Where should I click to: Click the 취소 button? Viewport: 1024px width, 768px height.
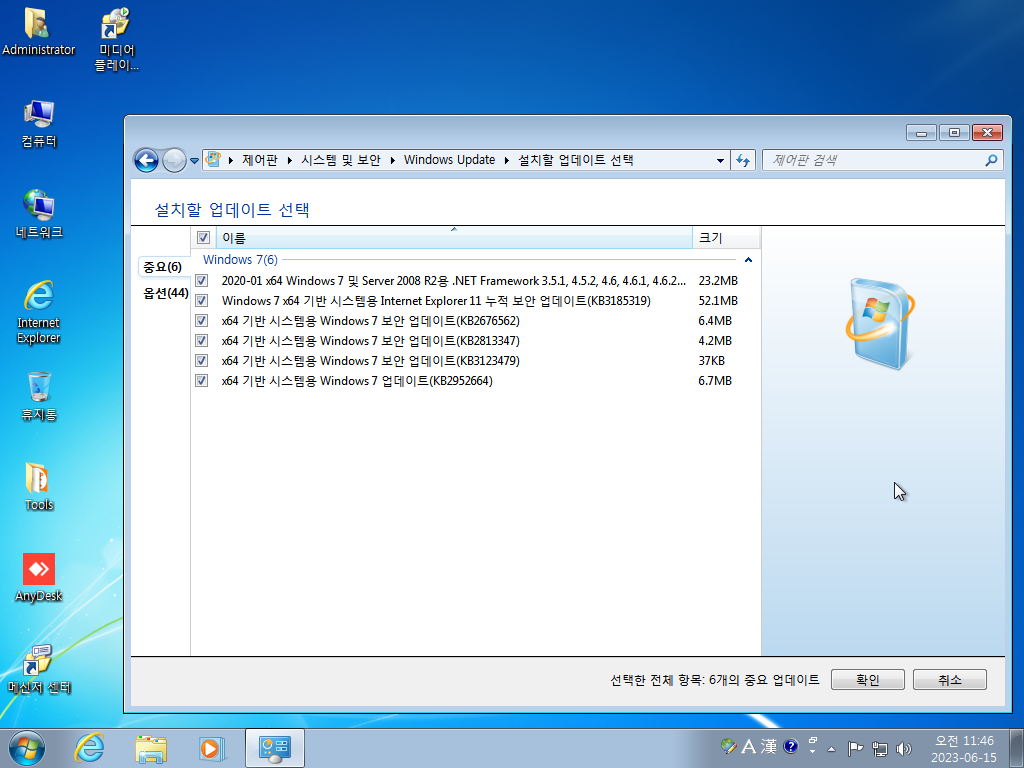950,680
